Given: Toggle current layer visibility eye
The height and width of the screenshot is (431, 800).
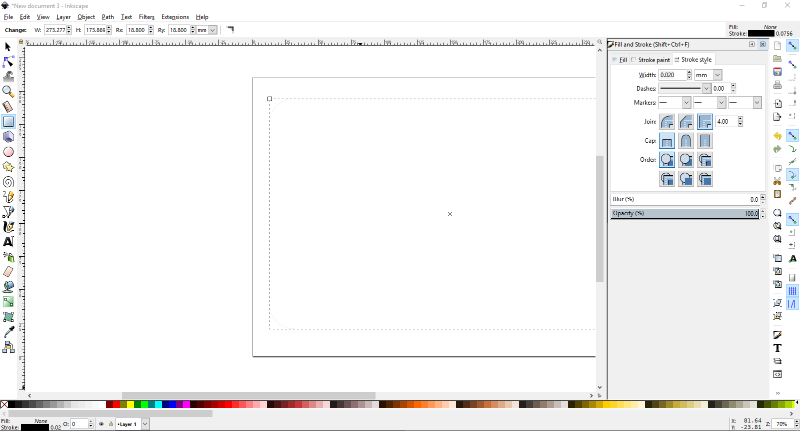Looking at the screenshot, I should tap(101, 424).
